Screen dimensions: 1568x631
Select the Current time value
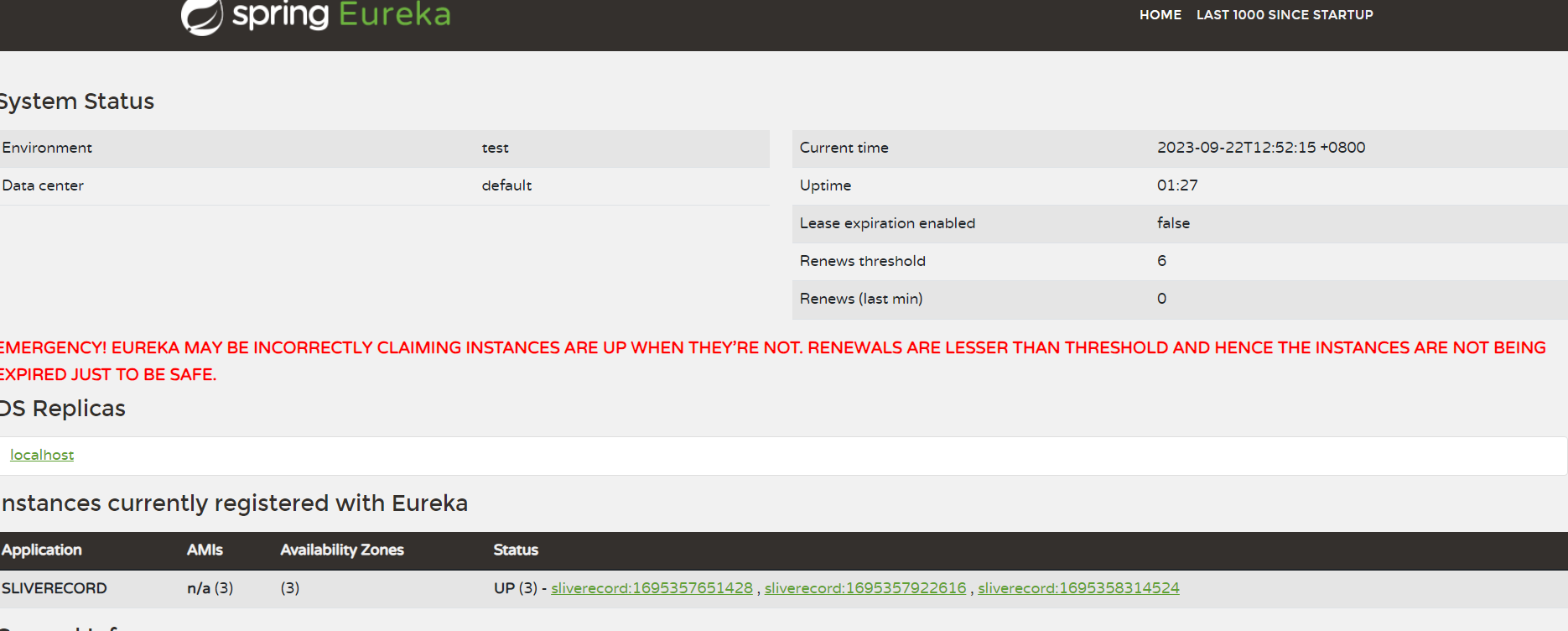click(1261, 148)
